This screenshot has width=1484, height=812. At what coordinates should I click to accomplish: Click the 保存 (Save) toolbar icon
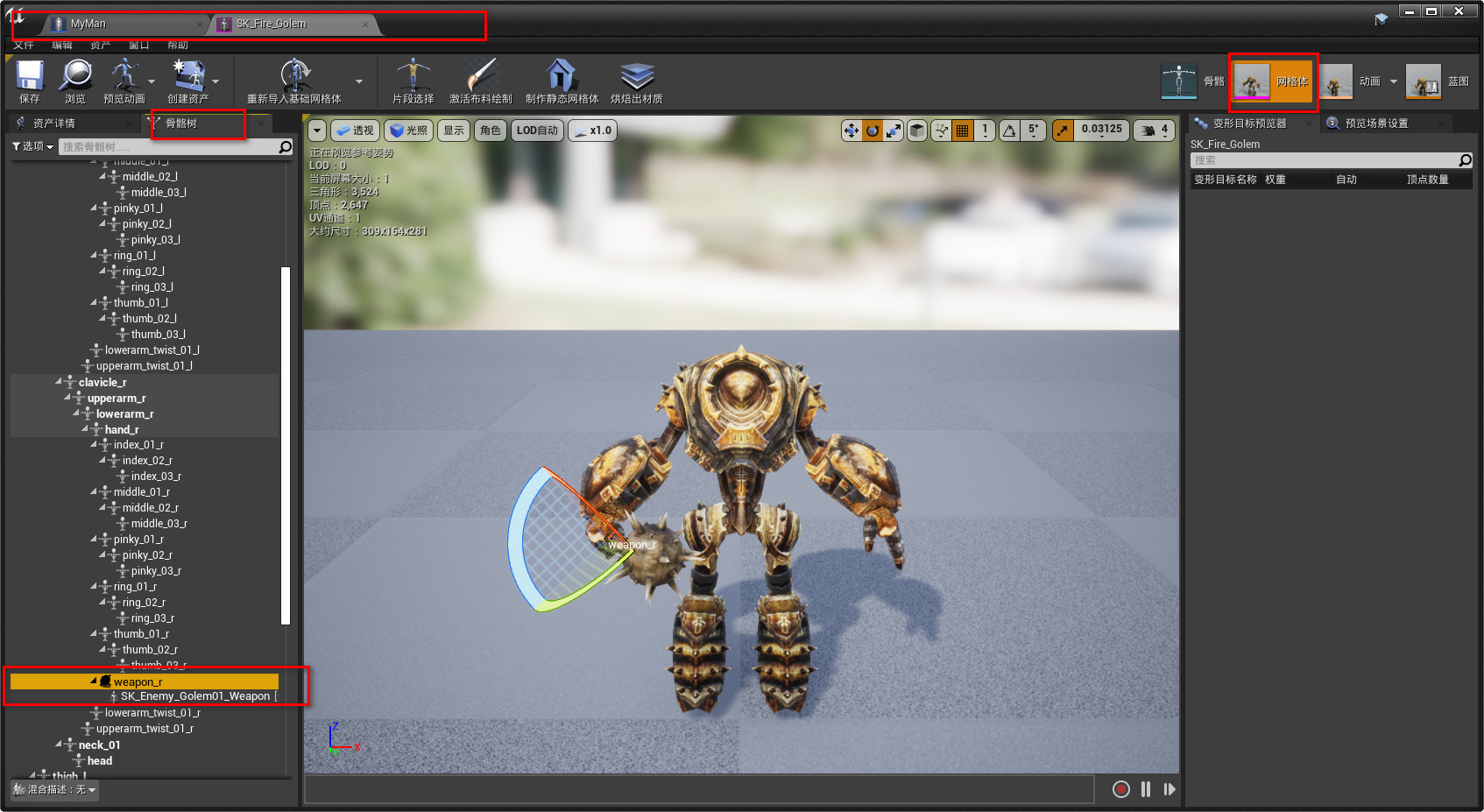pyautogui.click(x=29, y=81)
